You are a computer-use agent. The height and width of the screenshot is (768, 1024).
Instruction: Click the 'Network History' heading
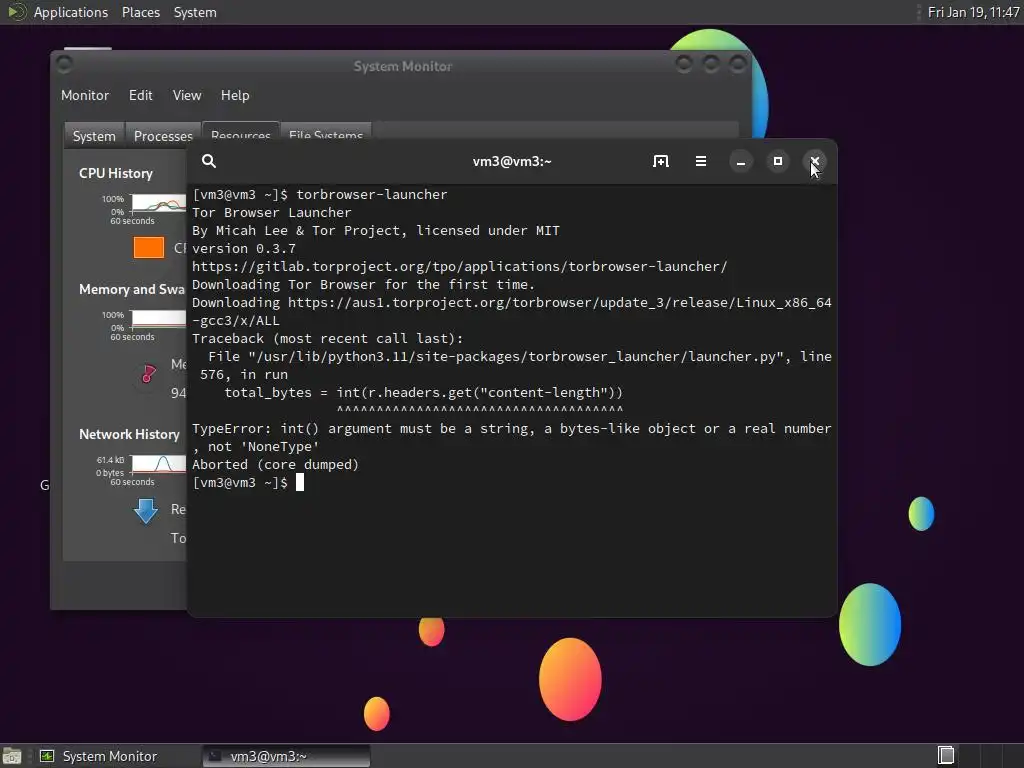click(x=129, y=434)
